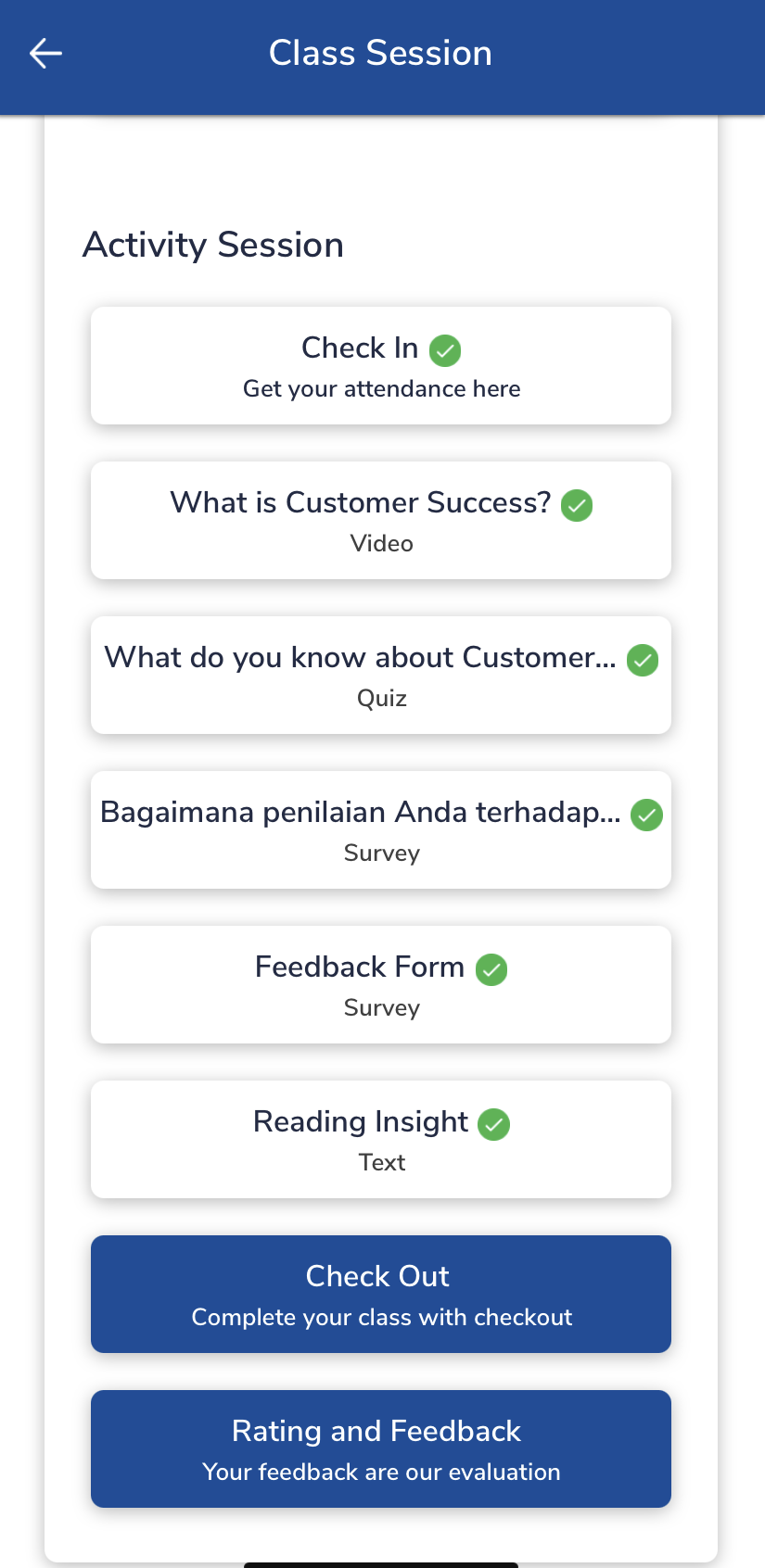Open Bagaimana penilaian Anda terhadap survey
765x1568 pixels.
(x=360, y=813)
